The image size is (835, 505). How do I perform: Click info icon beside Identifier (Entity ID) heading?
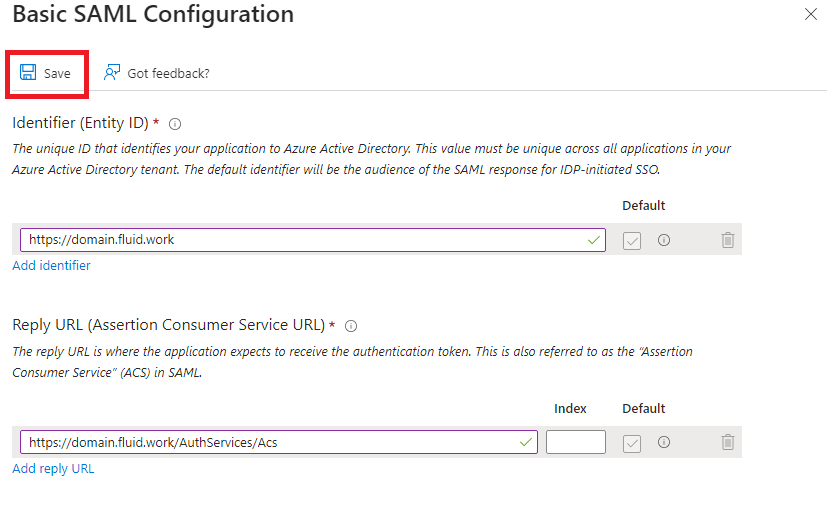tap(175, 124)
